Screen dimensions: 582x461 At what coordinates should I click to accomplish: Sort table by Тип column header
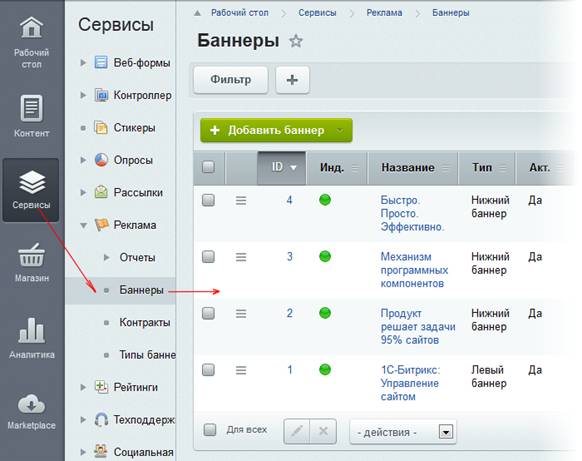coord(486,168)
